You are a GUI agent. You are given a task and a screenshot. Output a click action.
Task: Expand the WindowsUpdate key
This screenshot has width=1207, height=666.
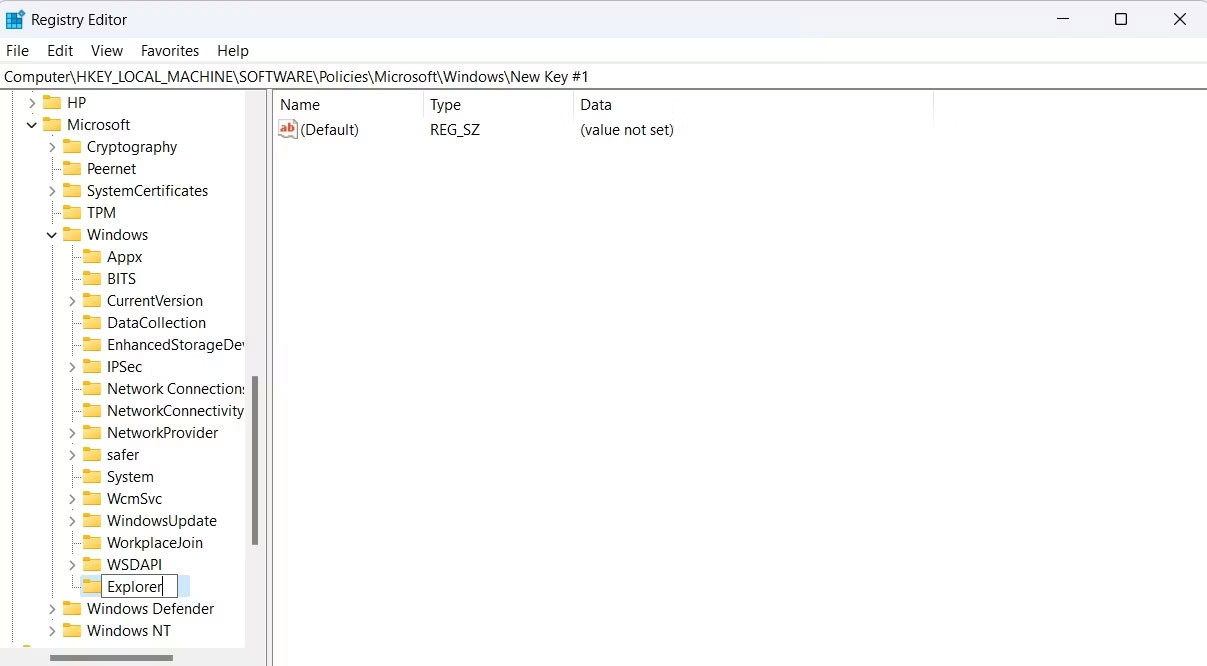71,520
